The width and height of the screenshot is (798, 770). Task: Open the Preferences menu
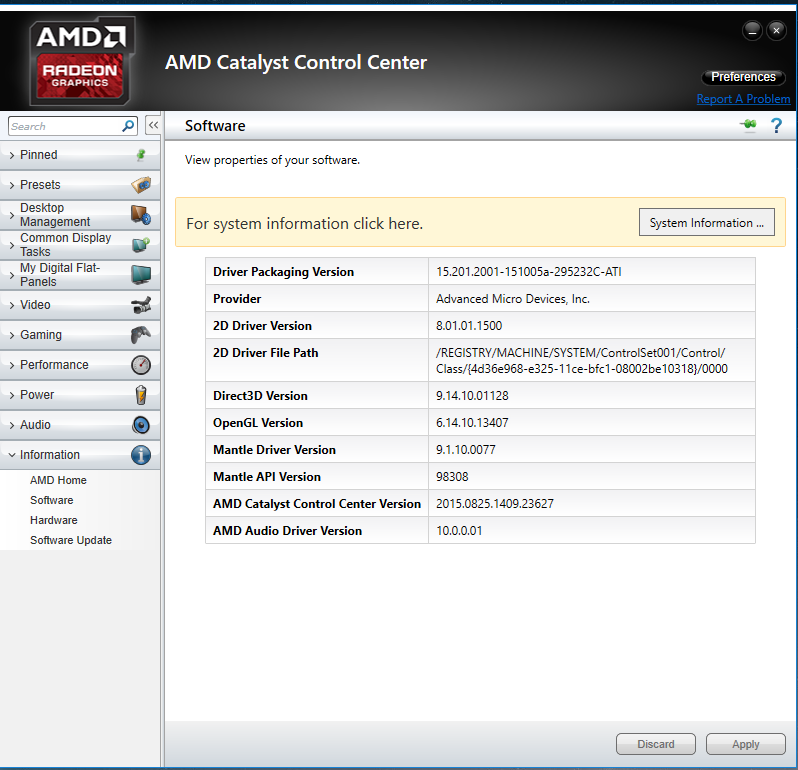point(743,77)
